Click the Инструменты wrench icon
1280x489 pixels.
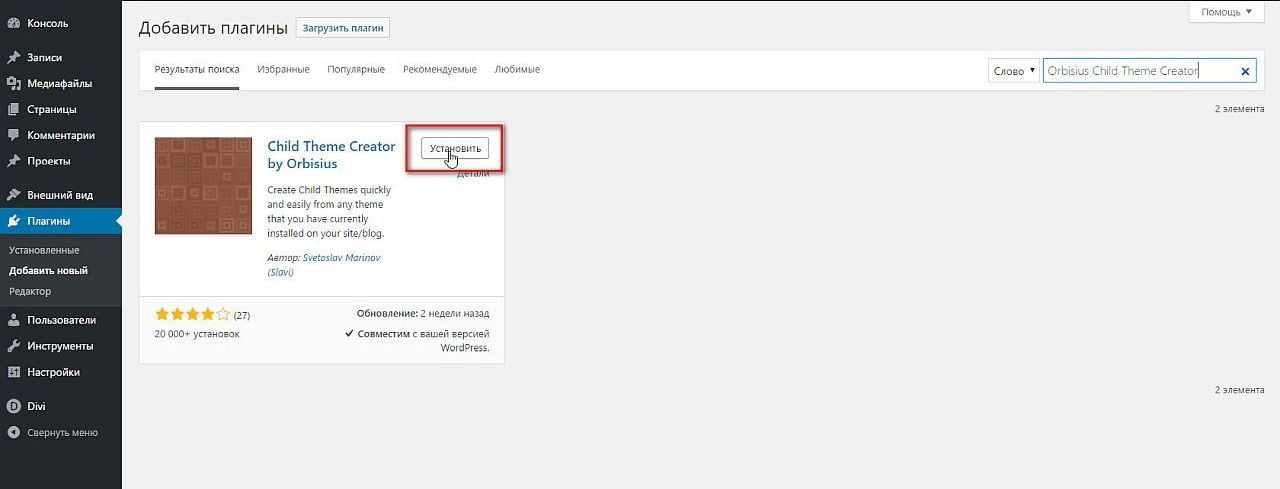pos(14,346)
